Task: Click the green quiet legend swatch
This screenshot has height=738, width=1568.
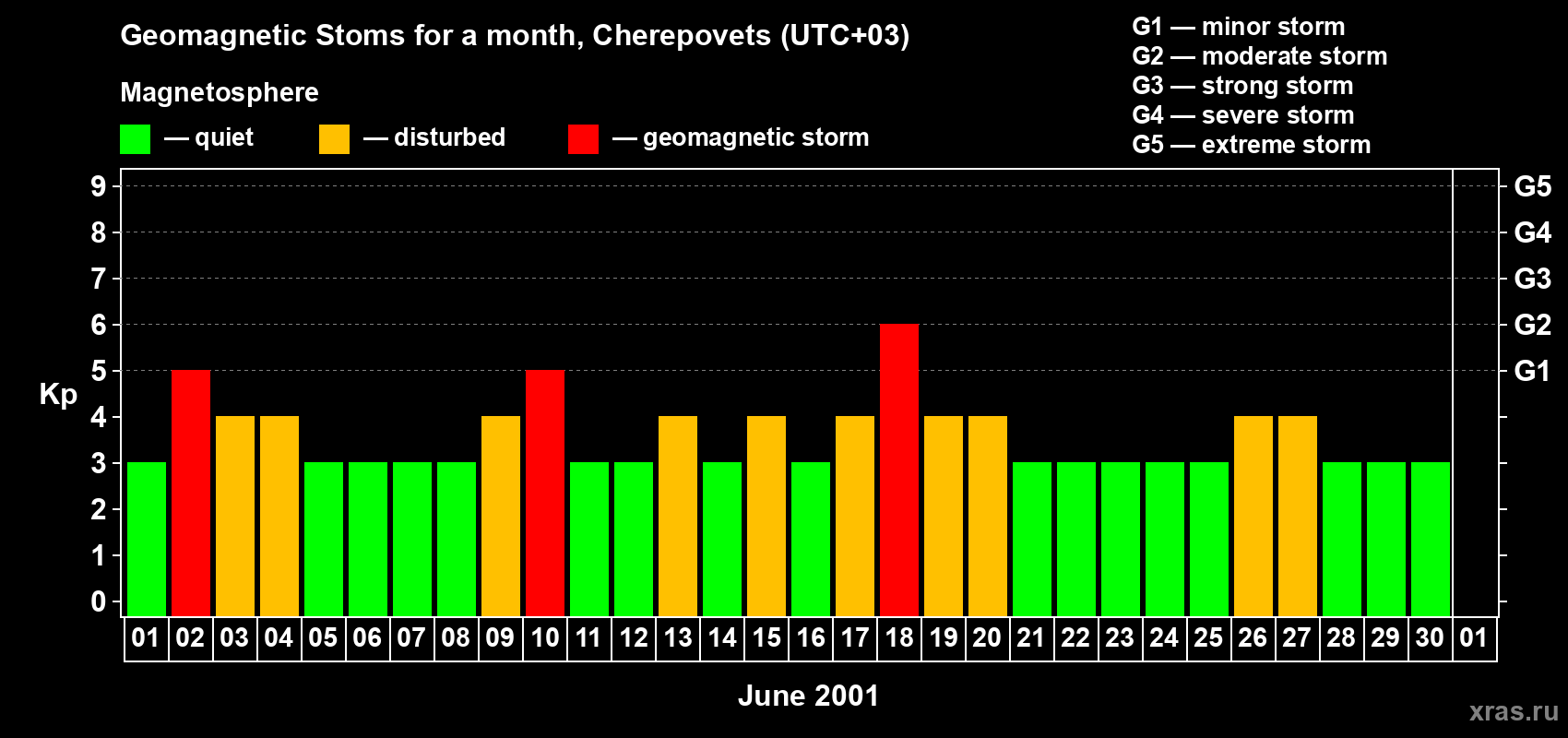Action: pos(135,139)
